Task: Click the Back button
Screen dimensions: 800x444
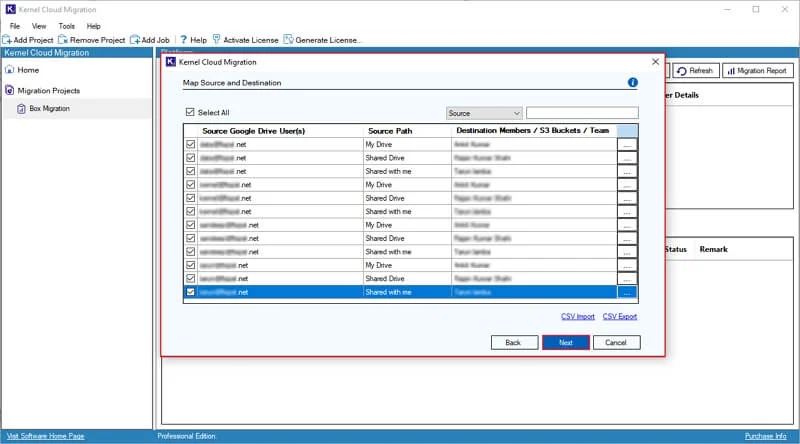Action: click(x=514, y=342)
